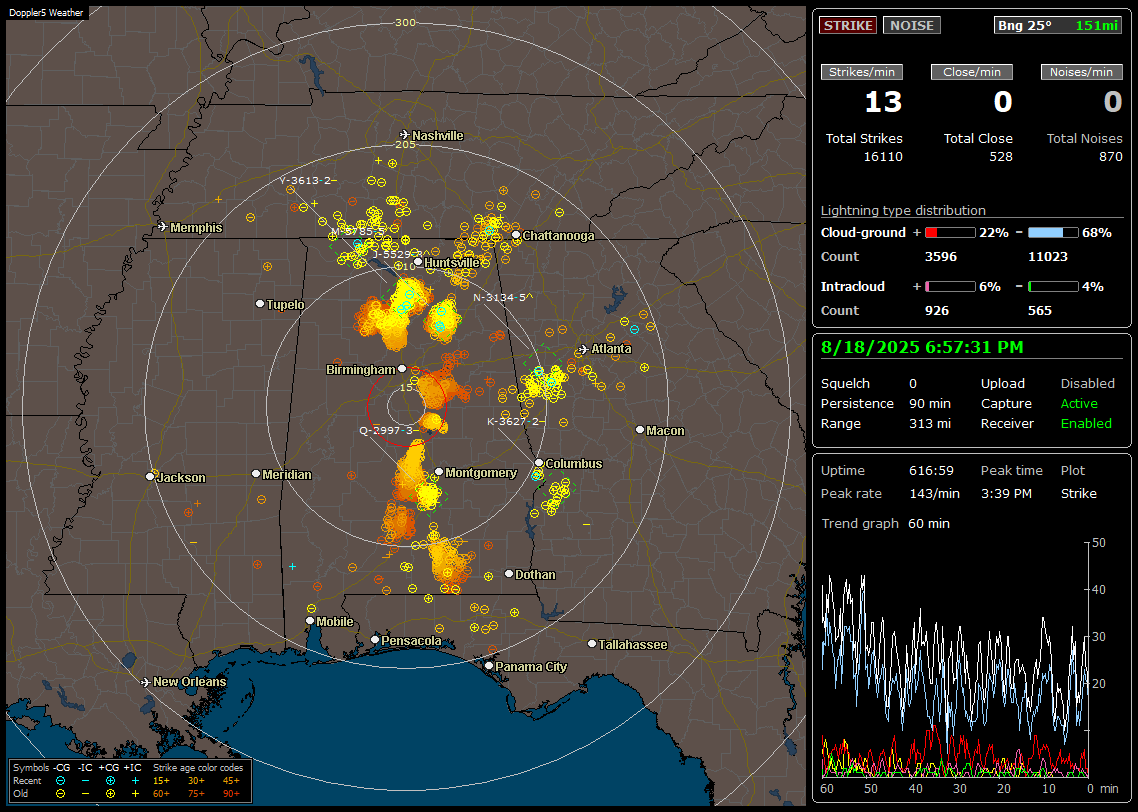
Task: Click the Mobile city marker dot
Action: [x=310, y=621]
